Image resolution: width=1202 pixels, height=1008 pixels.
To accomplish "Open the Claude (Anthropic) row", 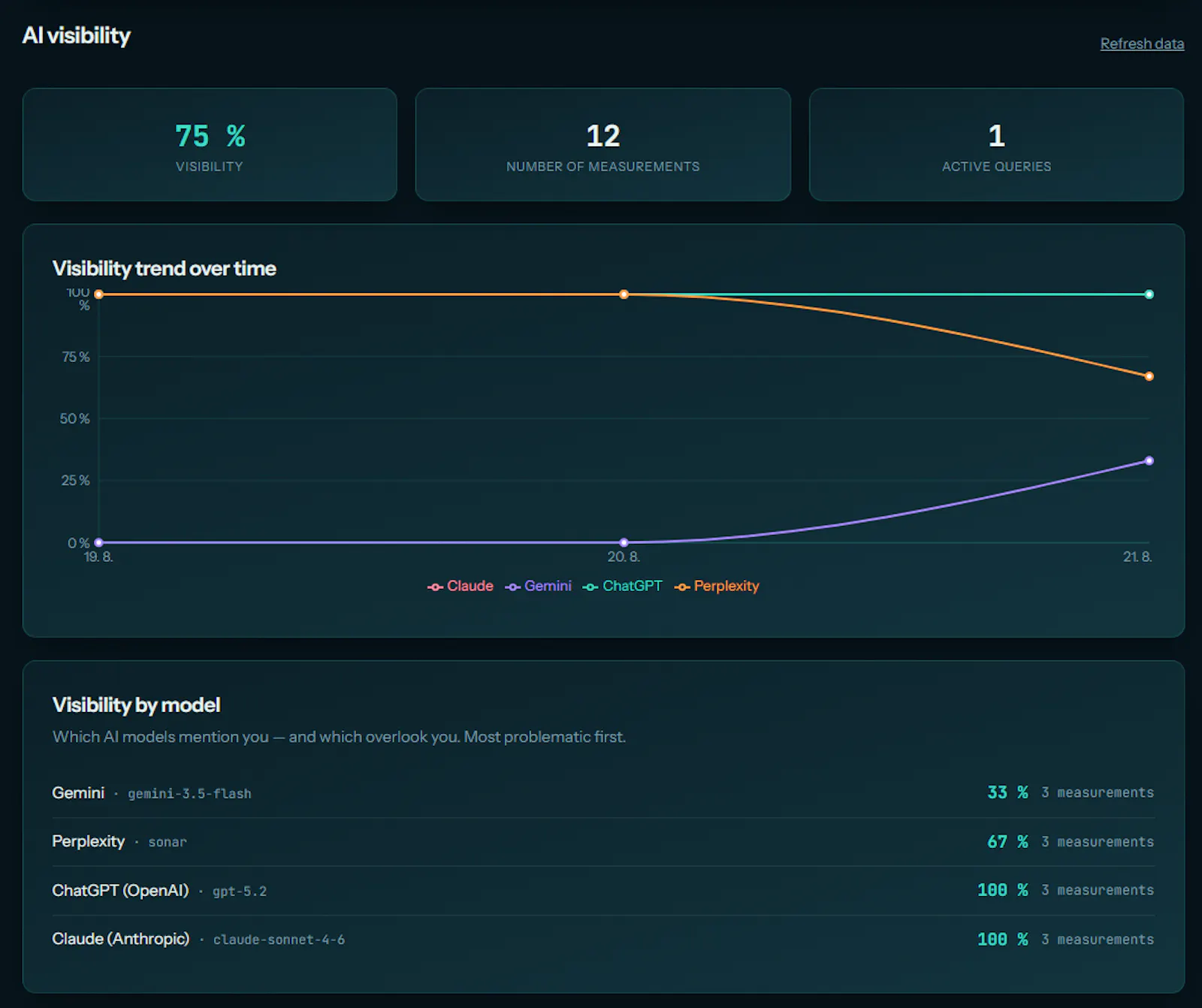I will point(603,940).
